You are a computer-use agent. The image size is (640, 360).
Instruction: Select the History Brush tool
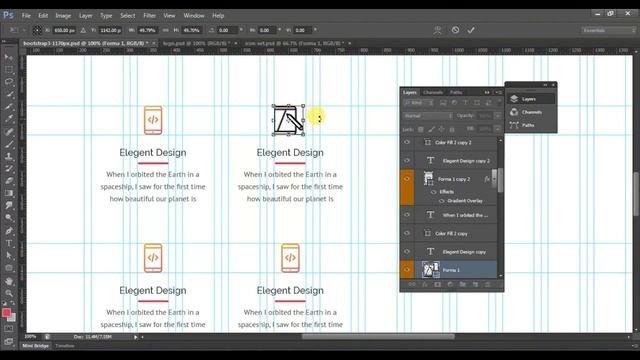(9, 168)
